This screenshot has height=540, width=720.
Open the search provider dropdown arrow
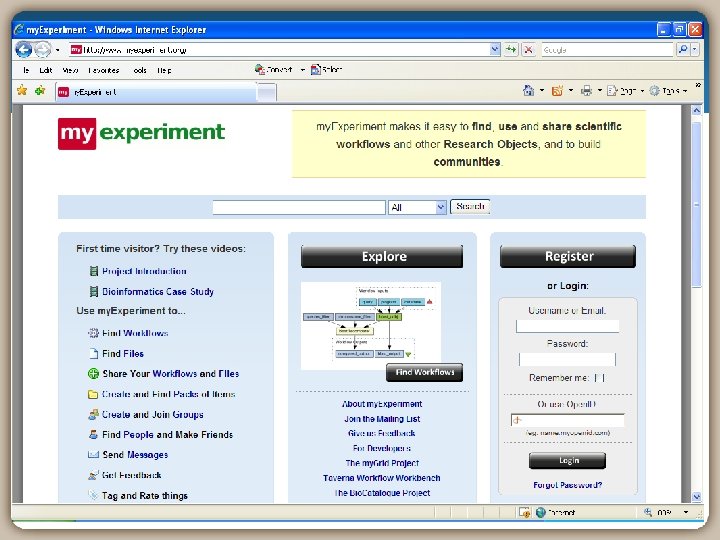(x=695, y=49)
